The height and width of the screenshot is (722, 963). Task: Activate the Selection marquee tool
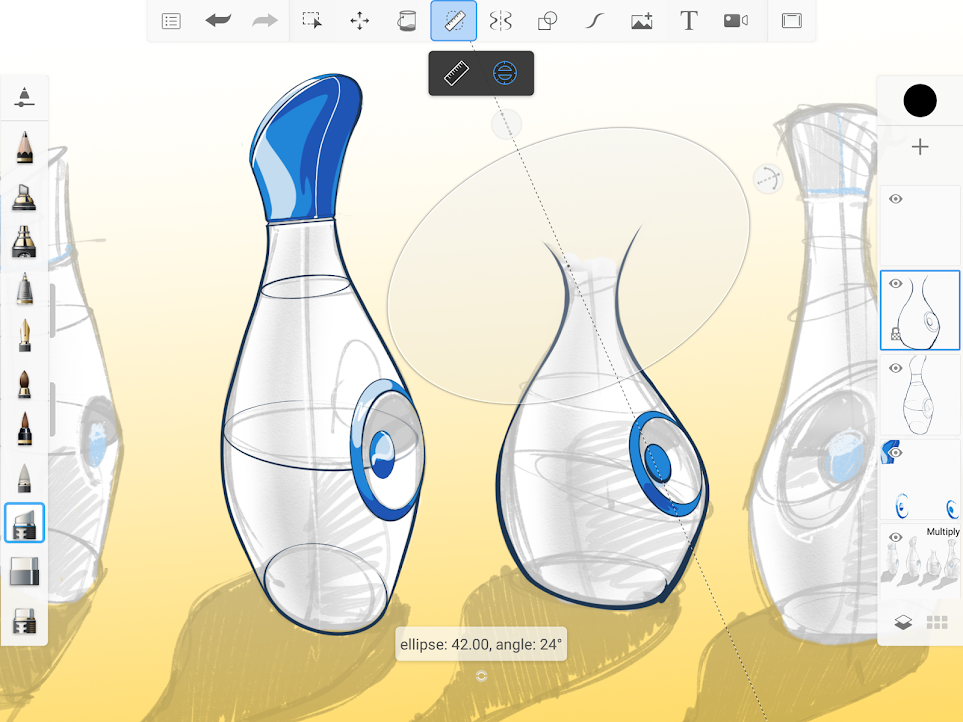click(312, 20)
